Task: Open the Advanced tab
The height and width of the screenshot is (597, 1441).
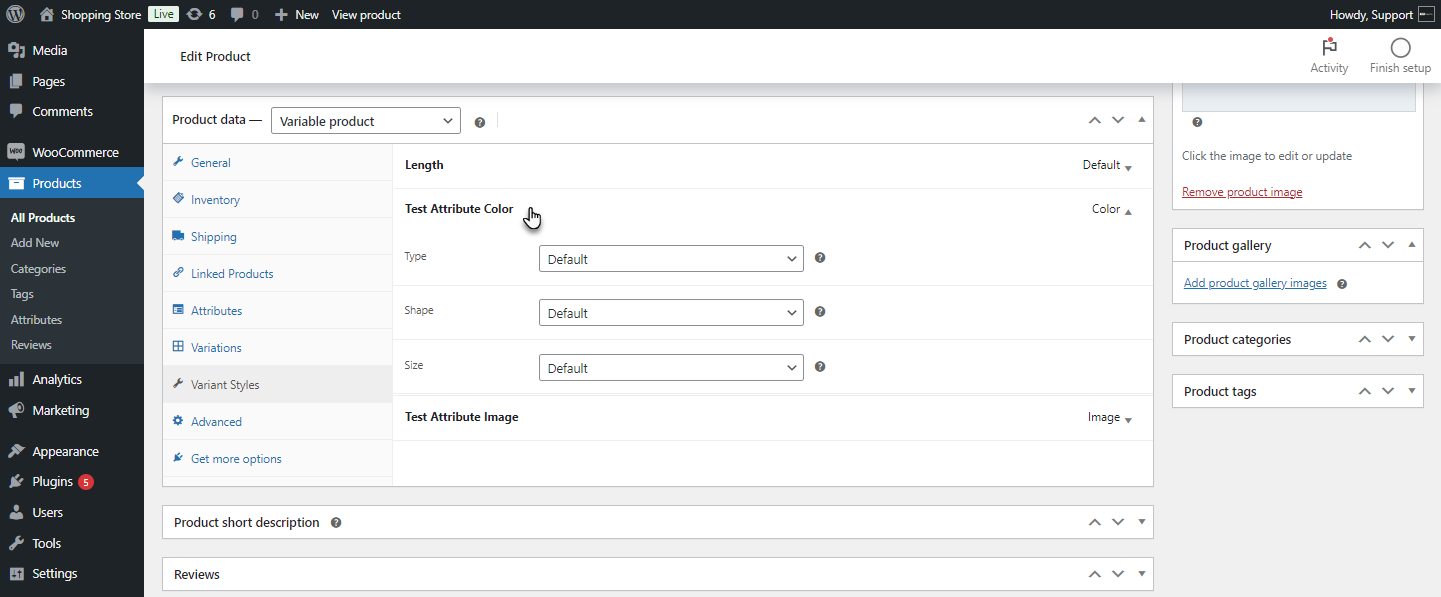Action: 278,422
